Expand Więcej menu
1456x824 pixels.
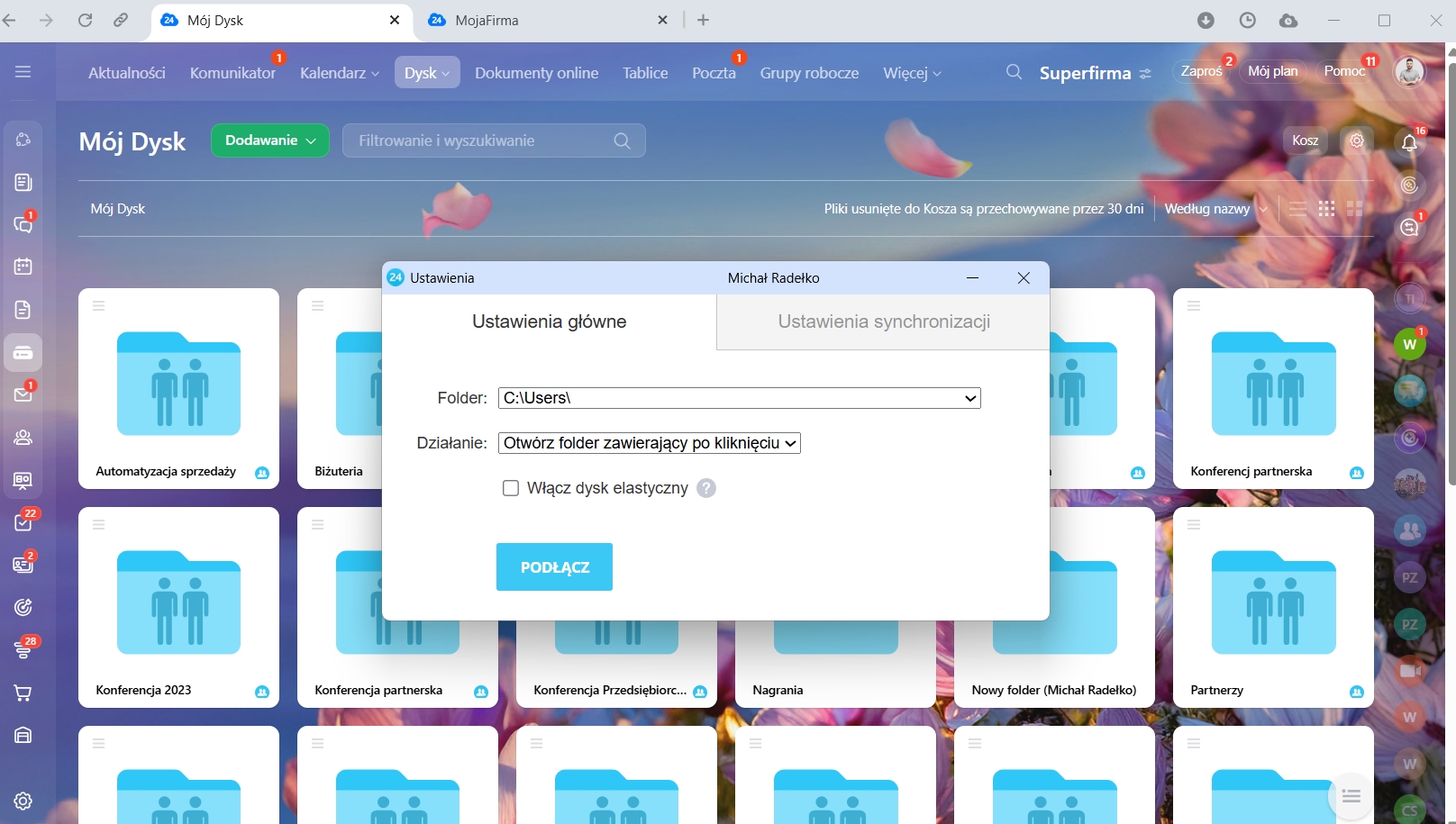pos(912,73)
